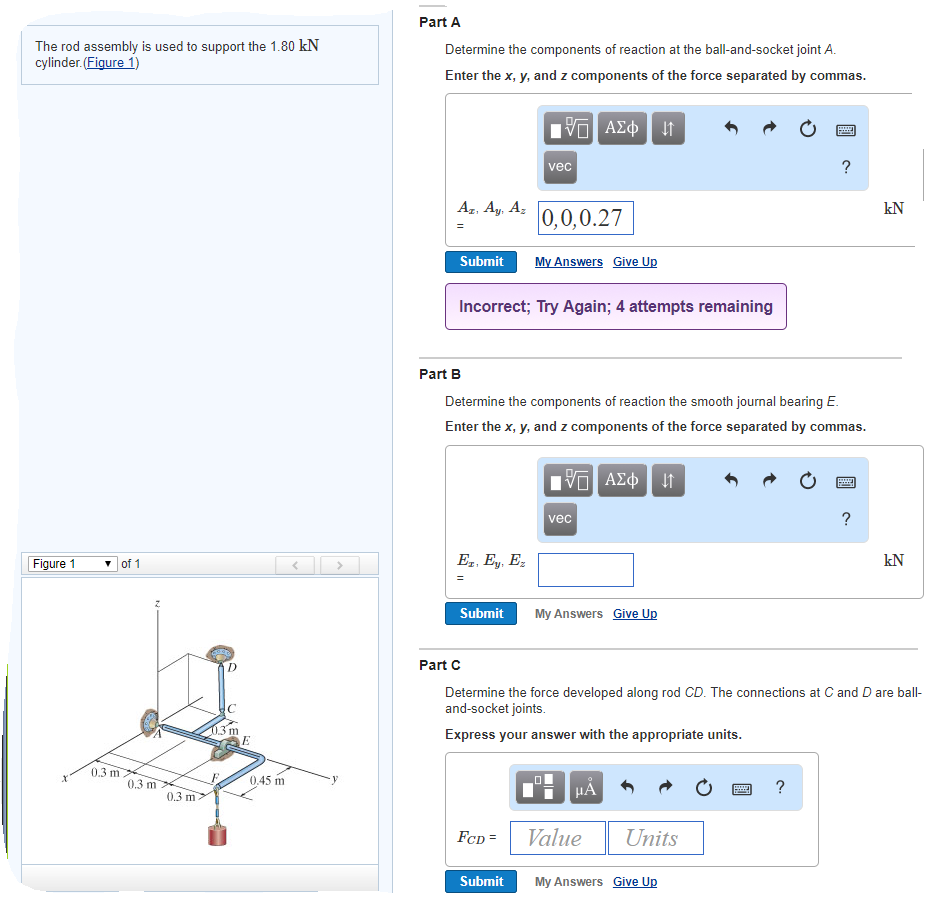Viewport: 936px width, 900px height.
Task: Click the redo arrow in Part B
Action: click(769, 480)
